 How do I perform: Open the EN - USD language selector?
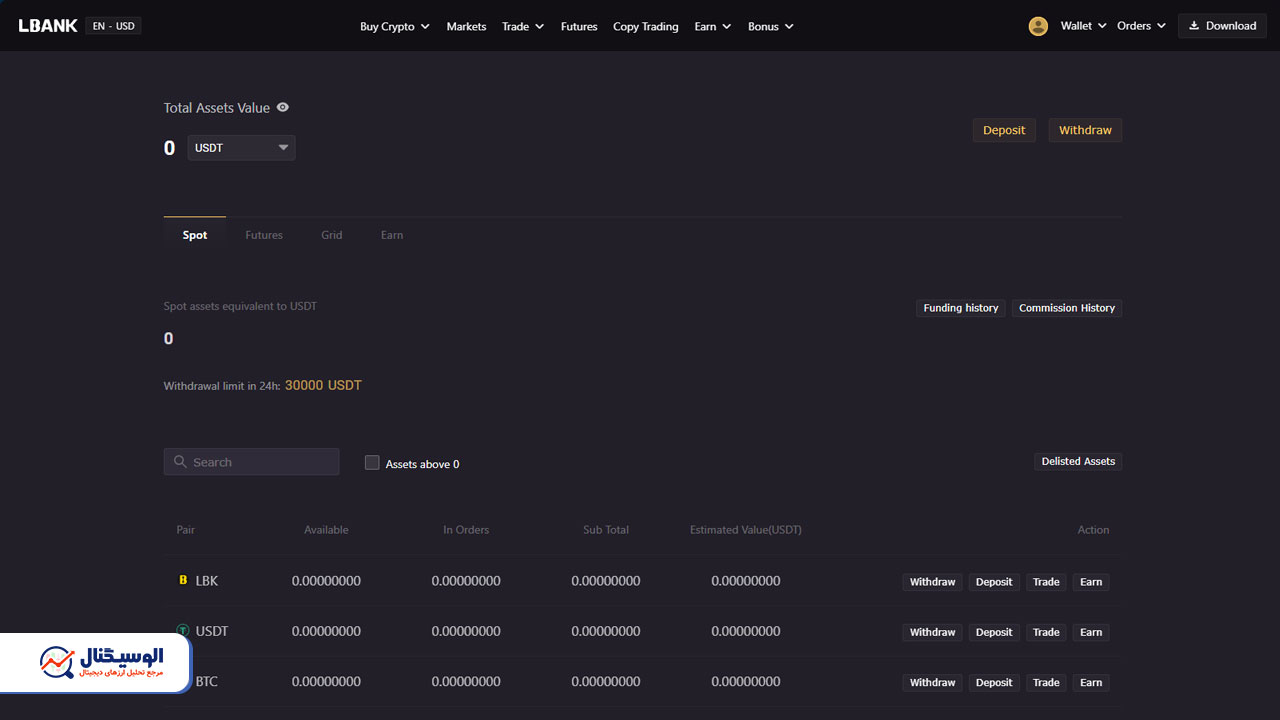pos(113,26)
